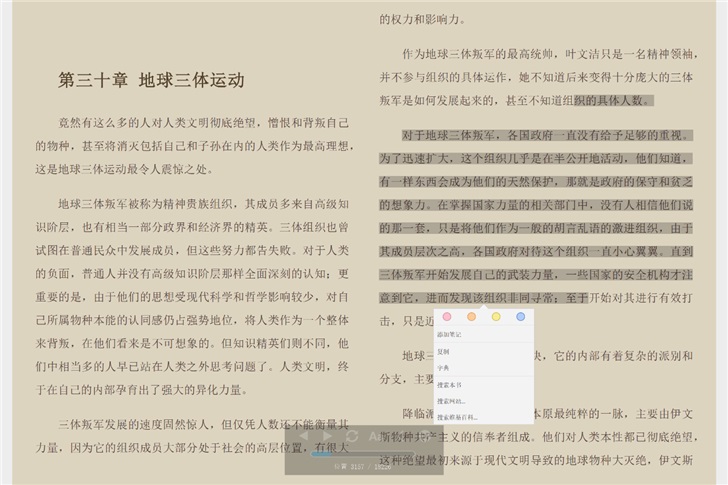The width and height of the screenshot is (728, 485).
Task: Open font settings Aa icon
Action: 377,436
